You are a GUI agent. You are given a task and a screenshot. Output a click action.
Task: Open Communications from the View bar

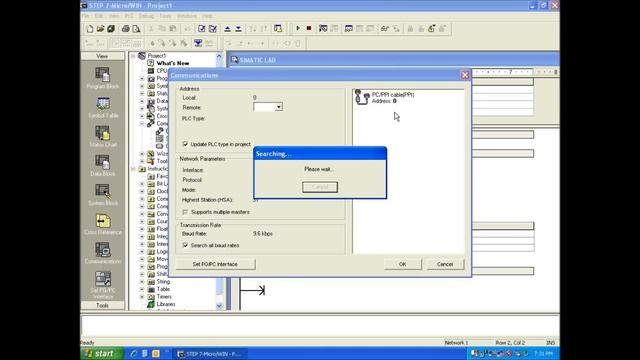point(103,253)
